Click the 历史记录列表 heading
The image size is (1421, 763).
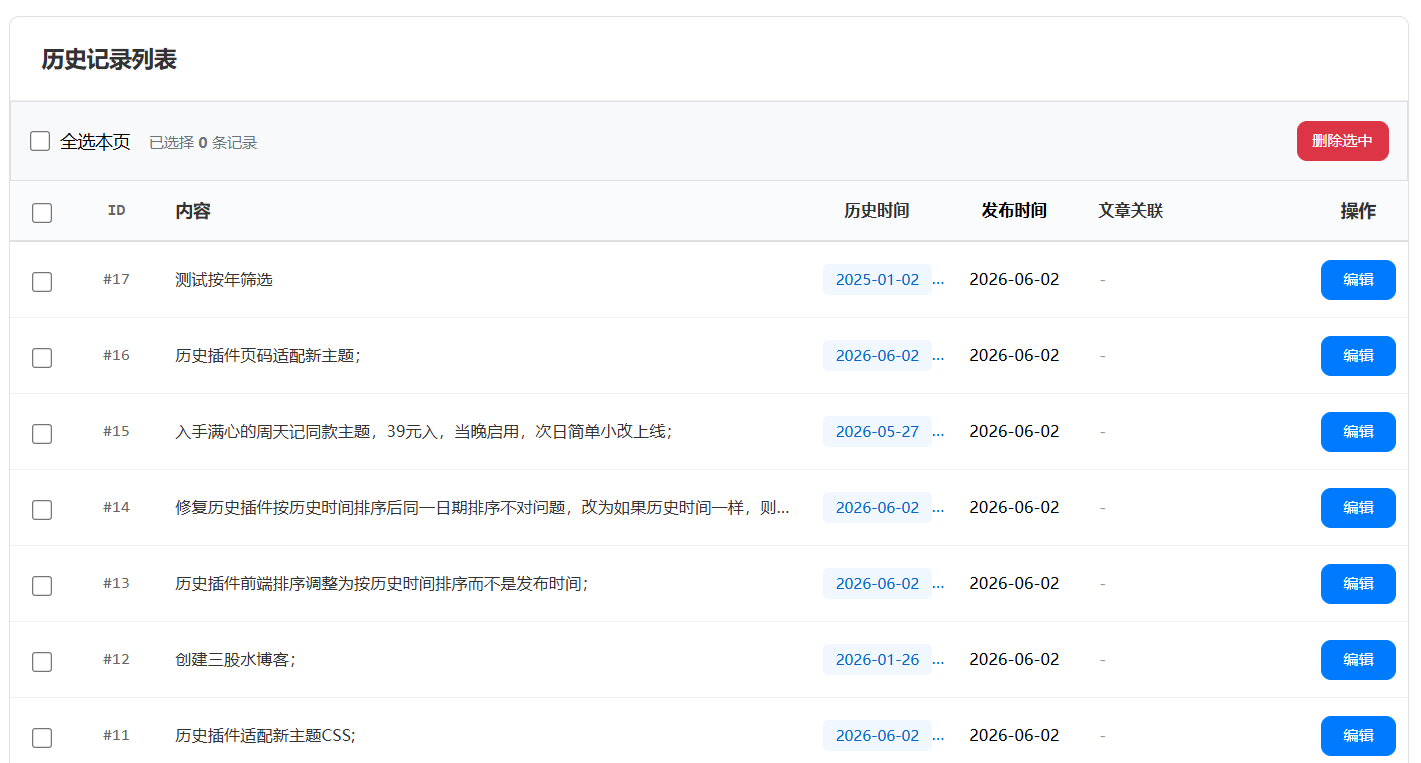point(109,59)
